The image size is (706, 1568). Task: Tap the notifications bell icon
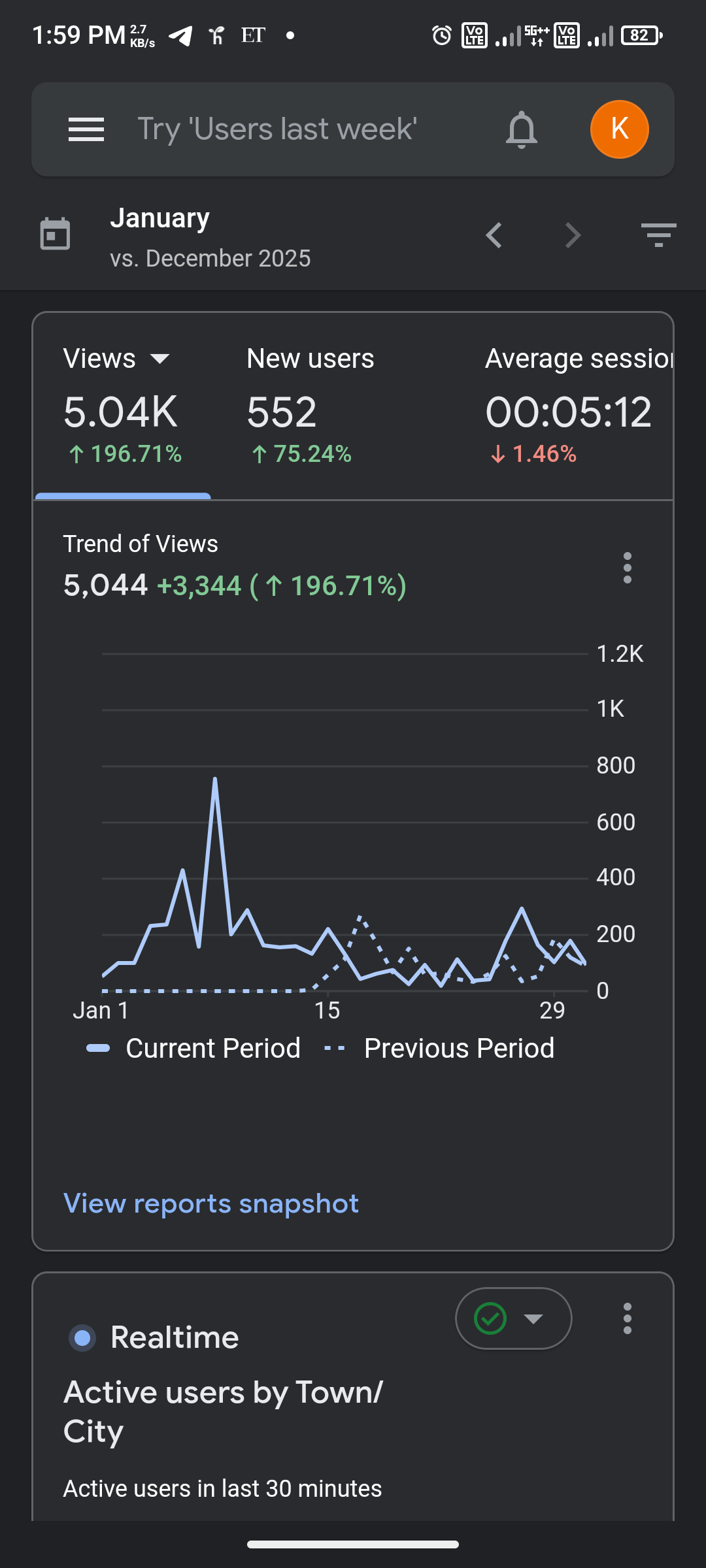tap(521, 129)
